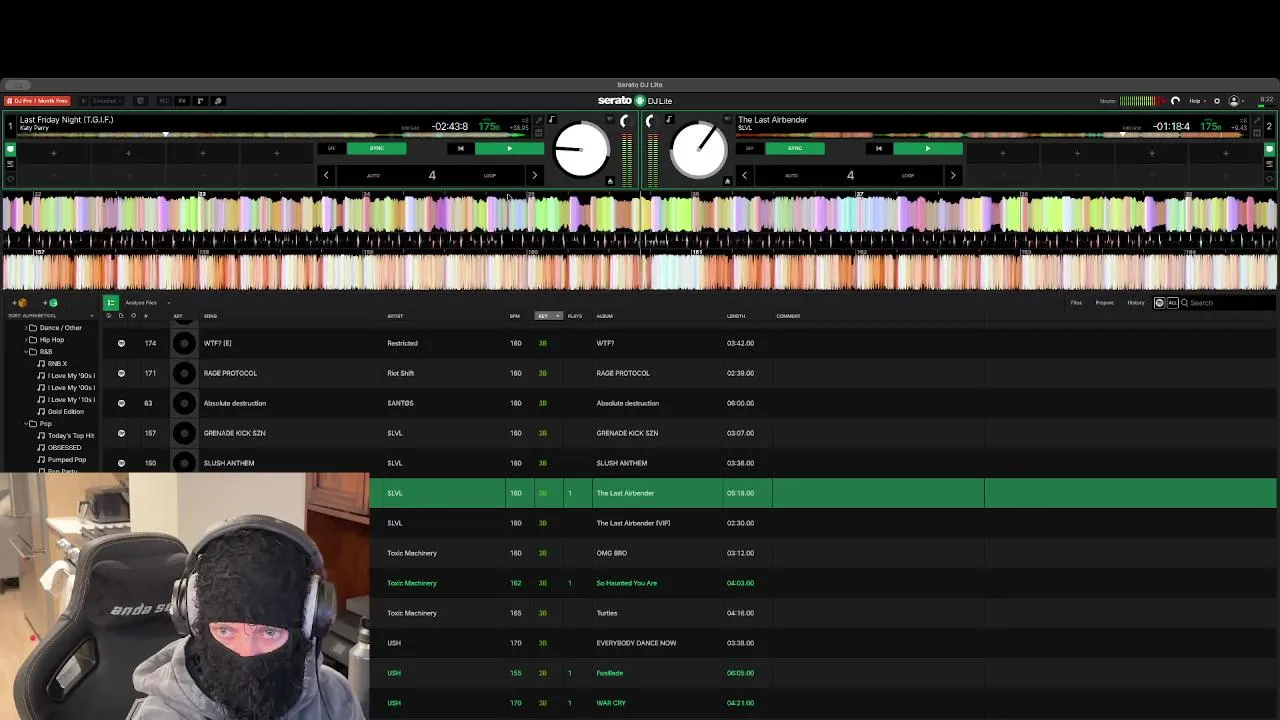Viewport: 1280px width, 720px height.
Task: Click the DJ Pro 1 Month Free button
Action: (37, 101)
